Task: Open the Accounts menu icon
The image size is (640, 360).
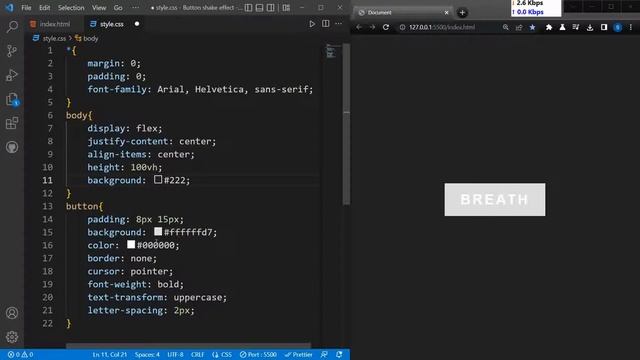Action: pos(12,313)
